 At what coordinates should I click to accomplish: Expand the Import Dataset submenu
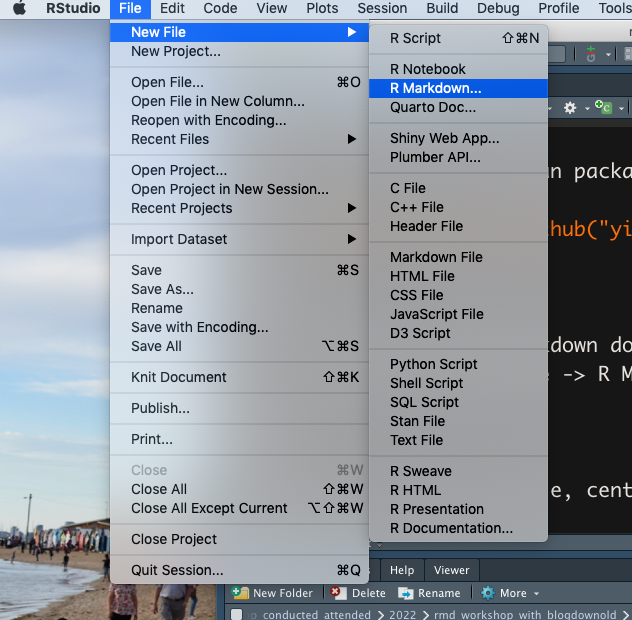coord(239,239)
